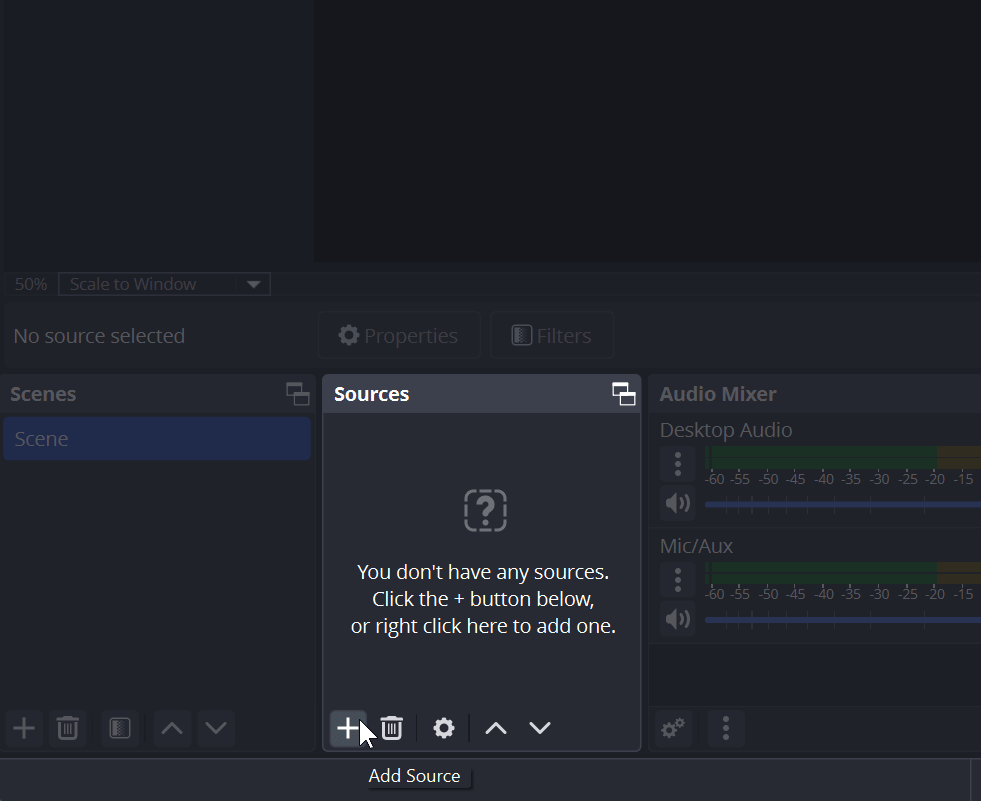Viewport: 981px width, 801px height.
Task: Open Desktop Audio options dots menu
Action: coord(677,463)
